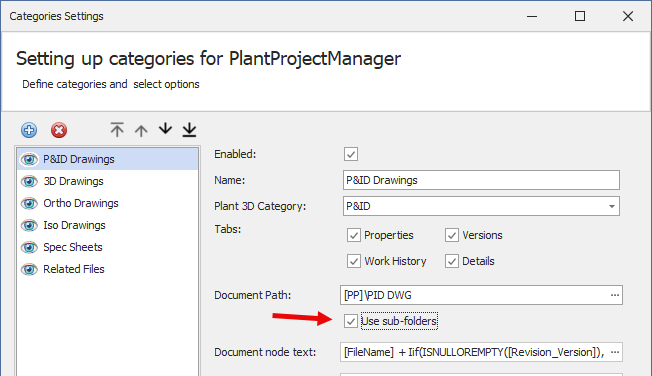Uncheck the Enabled checkbox
652x376 pixels.
click(x=351, y=154)
